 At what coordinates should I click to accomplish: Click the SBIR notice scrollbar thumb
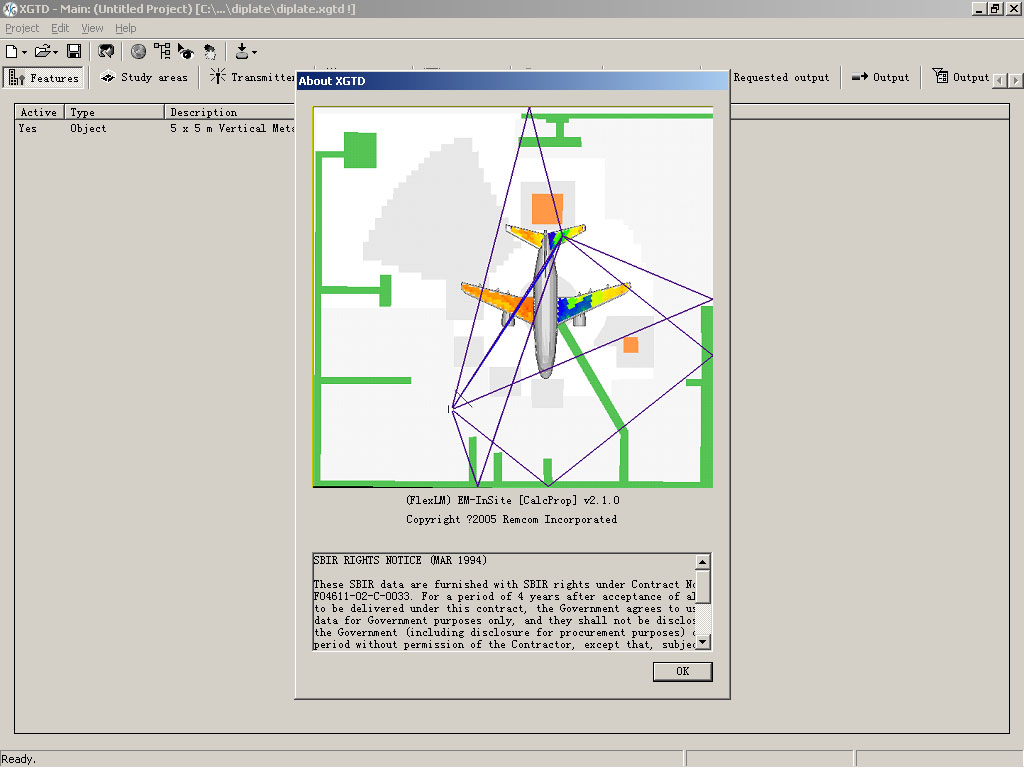pyautogui.click(x=703, y=586)
